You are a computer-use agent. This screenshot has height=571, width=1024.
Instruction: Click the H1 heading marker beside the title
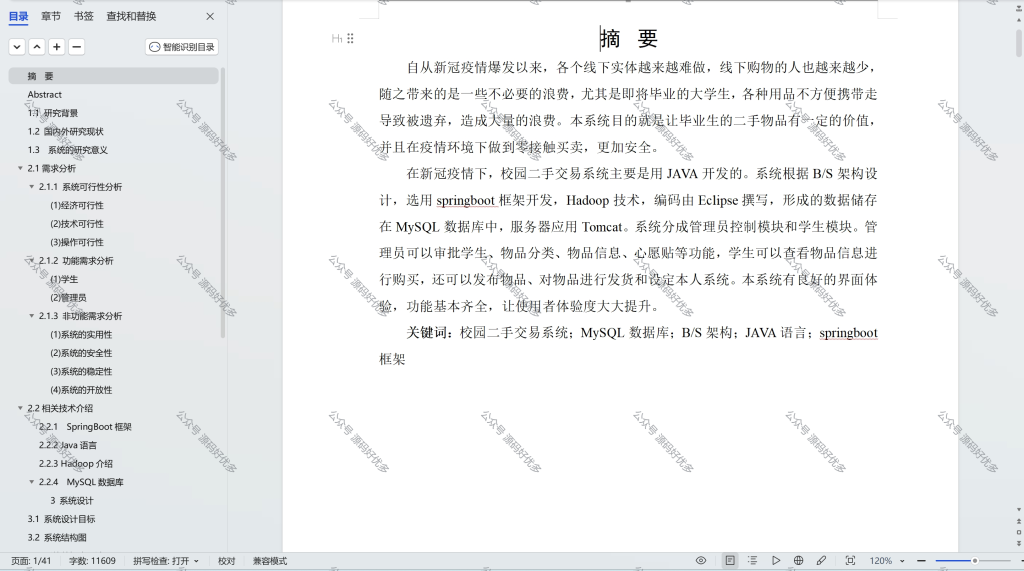336,39
